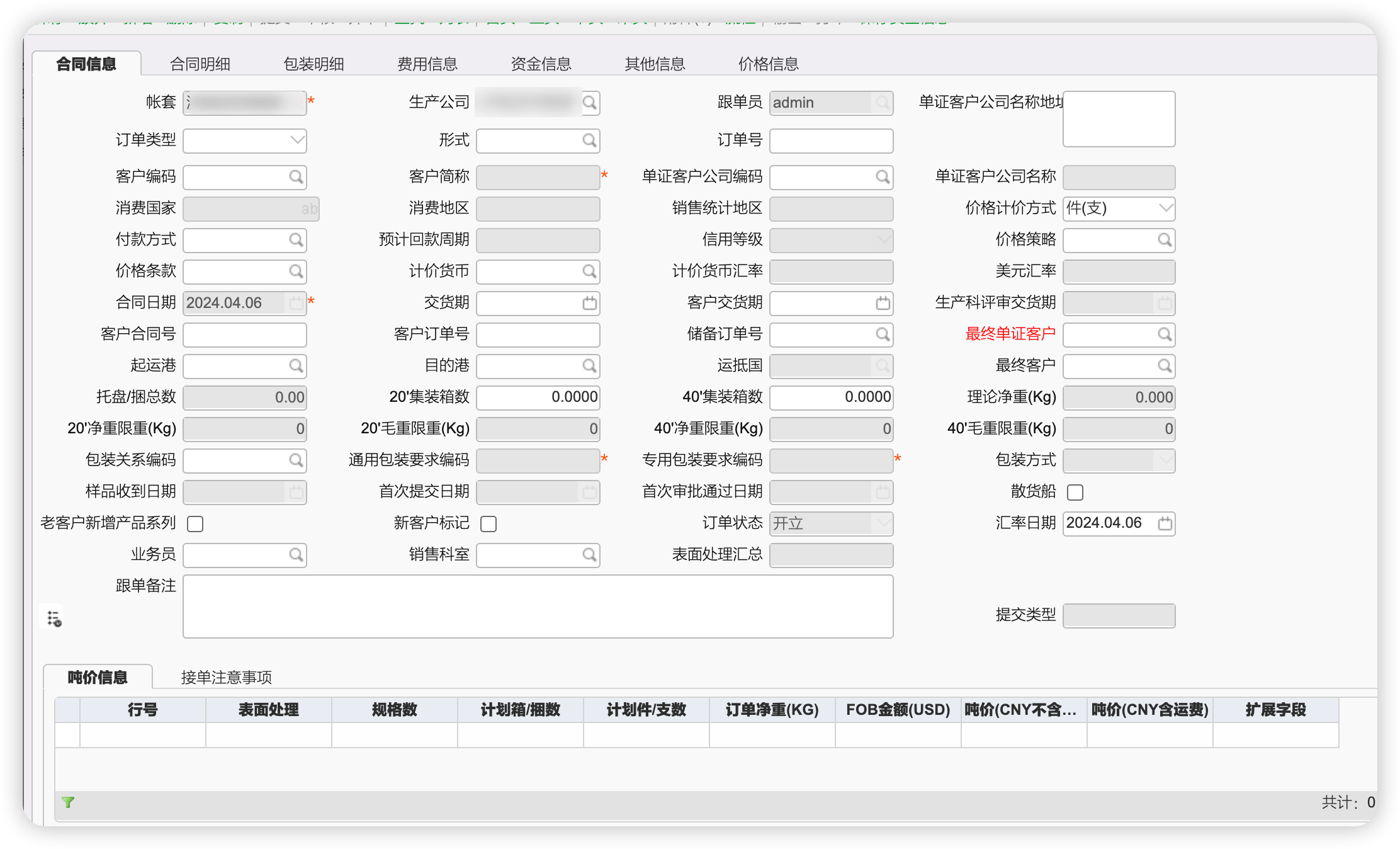This screenshot has height=849, width=1400.
Task: Expand the 订单类型 dropdown
Action: click(297, 140)
